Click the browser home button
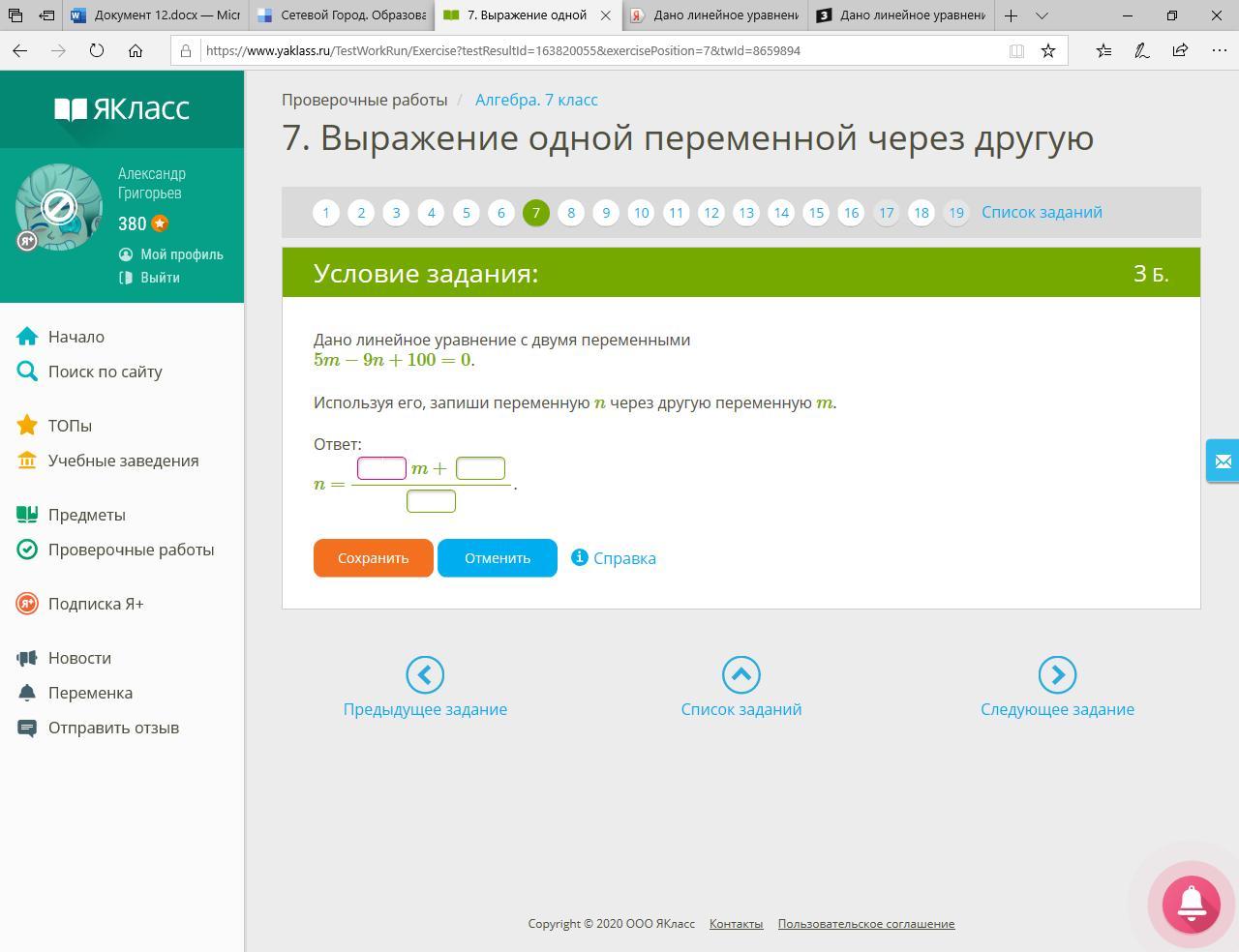This screenshot has width=1239, height=952. pyautogui.click(x=136, y=50)
